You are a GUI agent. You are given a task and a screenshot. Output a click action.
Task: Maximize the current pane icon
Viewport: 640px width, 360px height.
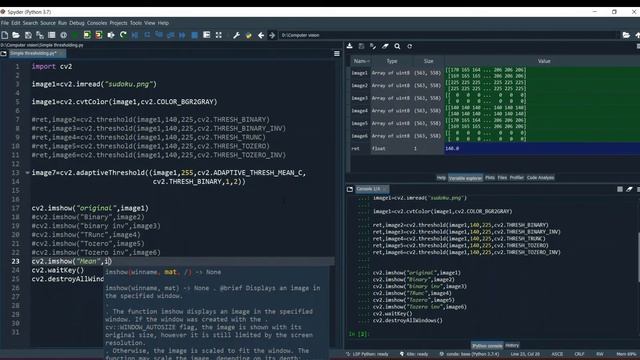[219, 36]
